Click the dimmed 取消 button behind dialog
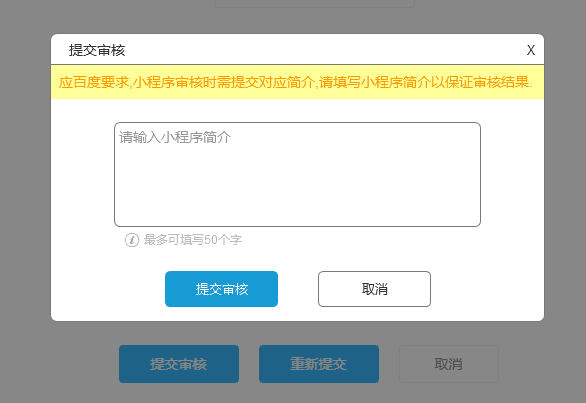This screenshot has height=403, width=586. click(448, 364)
